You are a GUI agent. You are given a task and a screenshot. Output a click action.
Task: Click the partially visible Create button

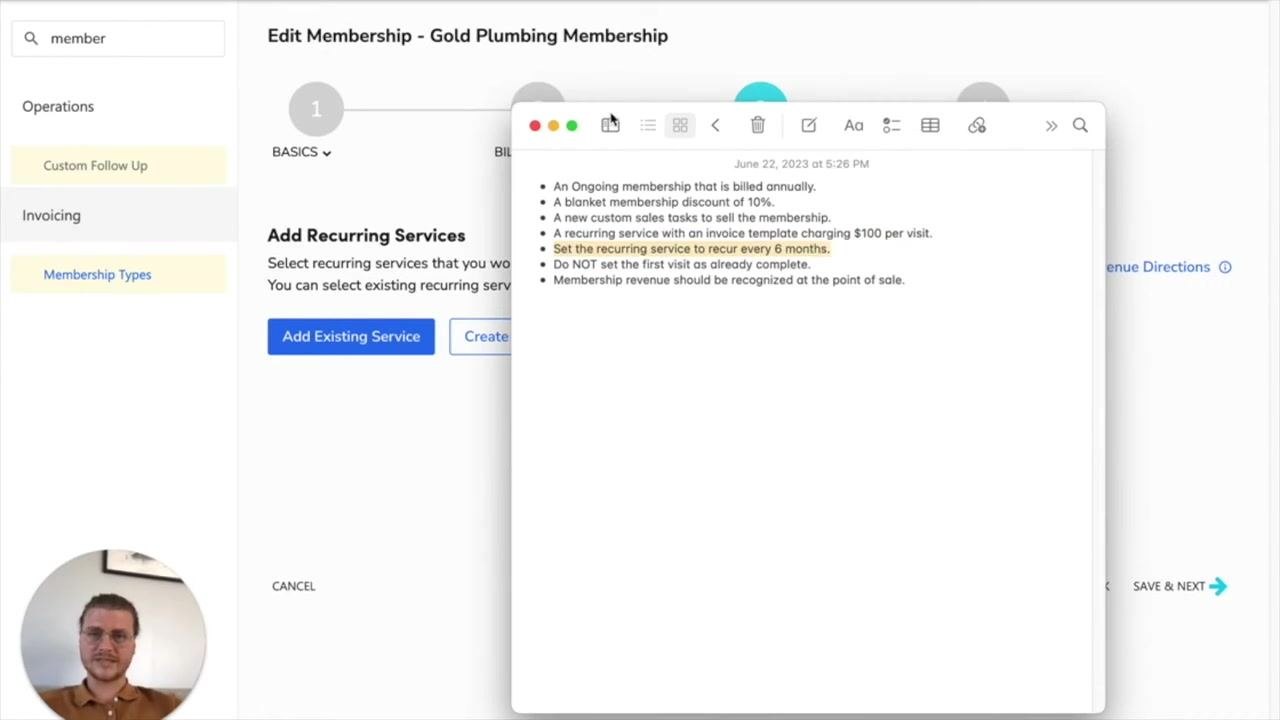[x=481, y=336]
